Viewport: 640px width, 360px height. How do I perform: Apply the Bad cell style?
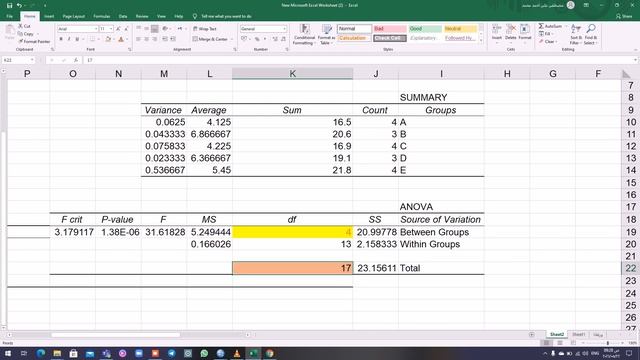point(389,29)
